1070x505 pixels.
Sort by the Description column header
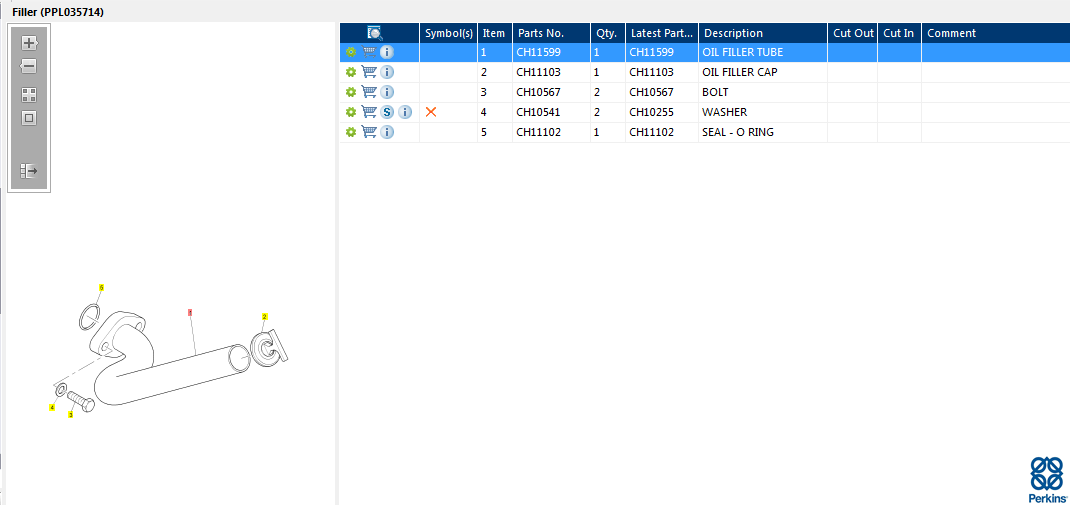point(763,33)
